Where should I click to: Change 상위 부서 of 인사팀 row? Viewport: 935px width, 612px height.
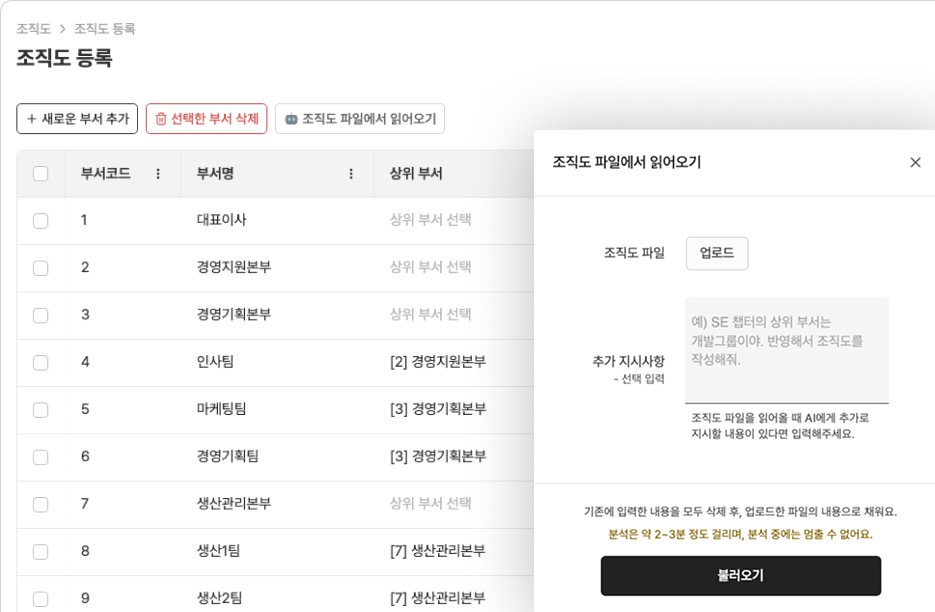tap(437, 362)
